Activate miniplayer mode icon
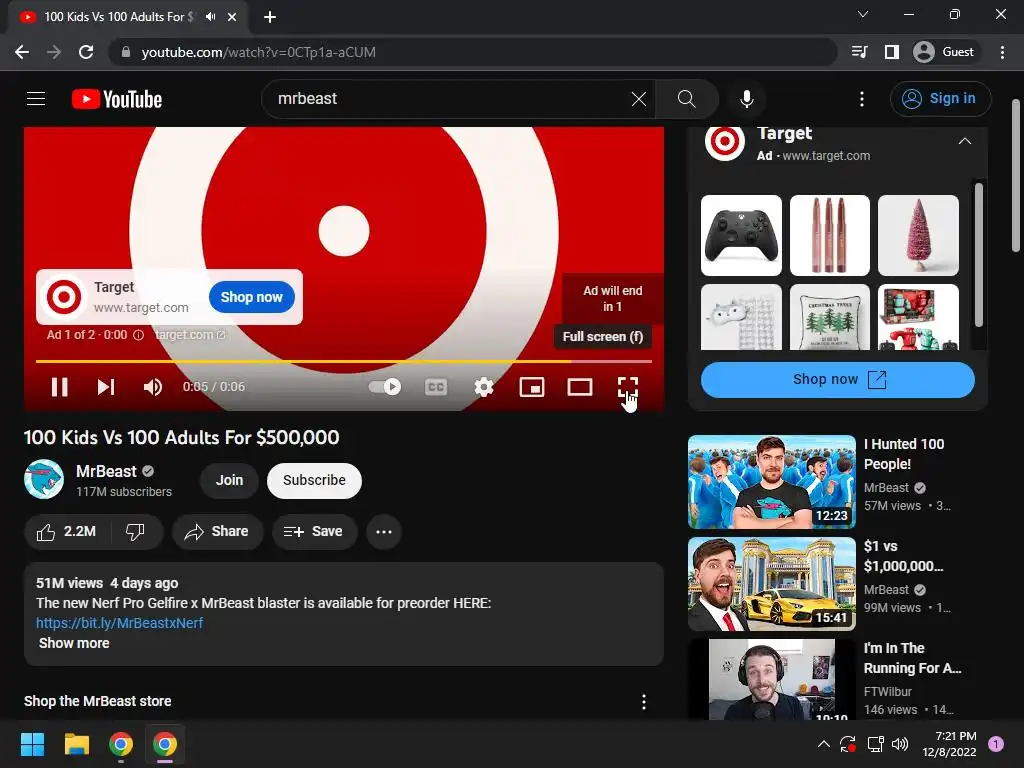The height and width of the screenshot is (768, 1024). [532, 387]
